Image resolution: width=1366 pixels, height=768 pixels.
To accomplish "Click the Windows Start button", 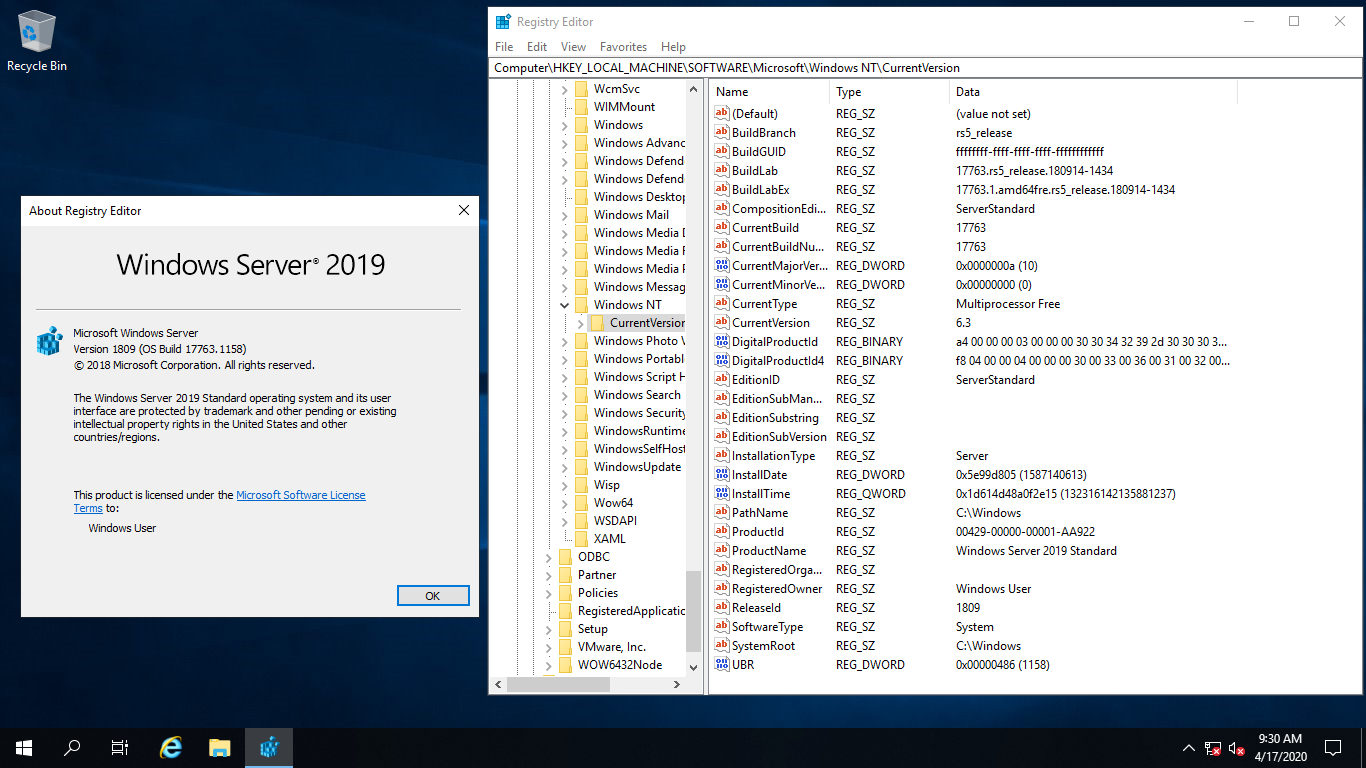I will click(24, 747).
